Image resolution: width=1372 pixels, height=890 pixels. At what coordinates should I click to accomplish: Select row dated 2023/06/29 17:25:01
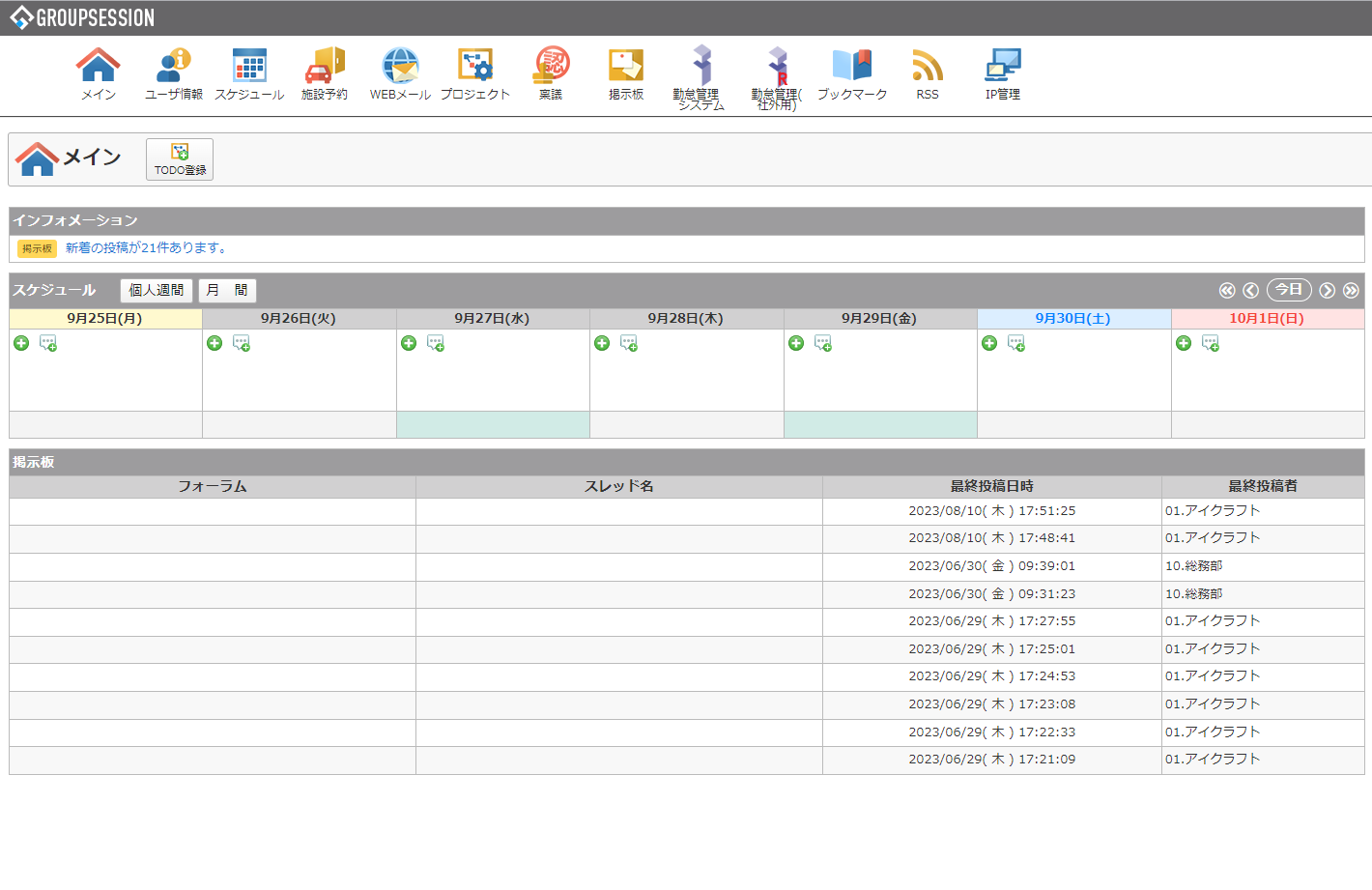click(x=687, y=649)
